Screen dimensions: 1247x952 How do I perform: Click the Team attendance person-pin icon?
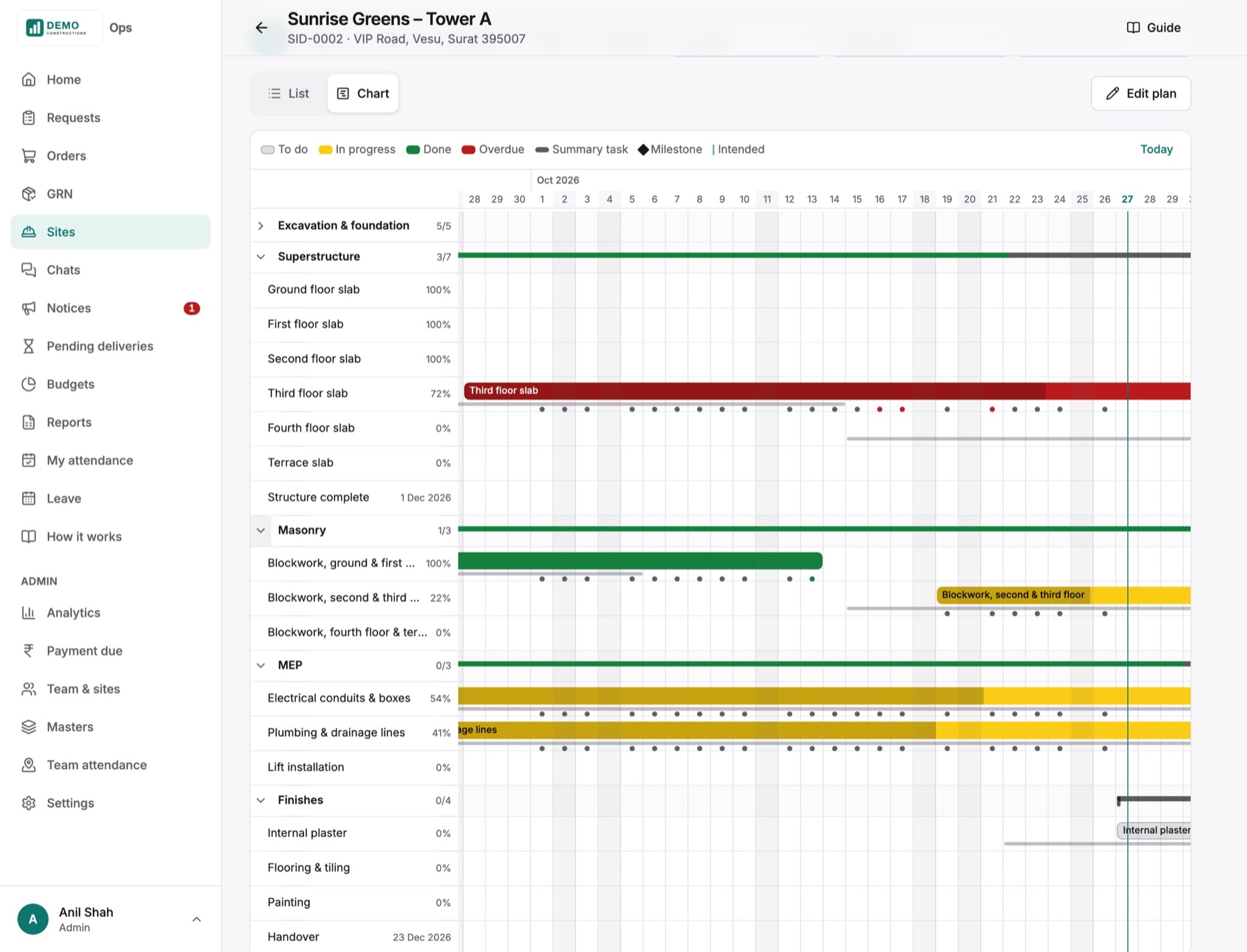28,765
